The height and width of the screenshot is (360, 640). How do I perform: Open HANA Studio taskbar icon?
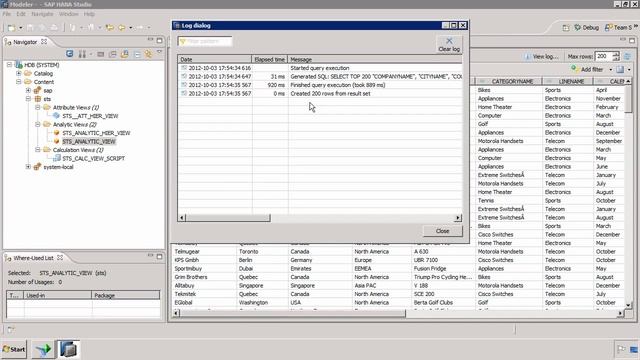(68, 350)
